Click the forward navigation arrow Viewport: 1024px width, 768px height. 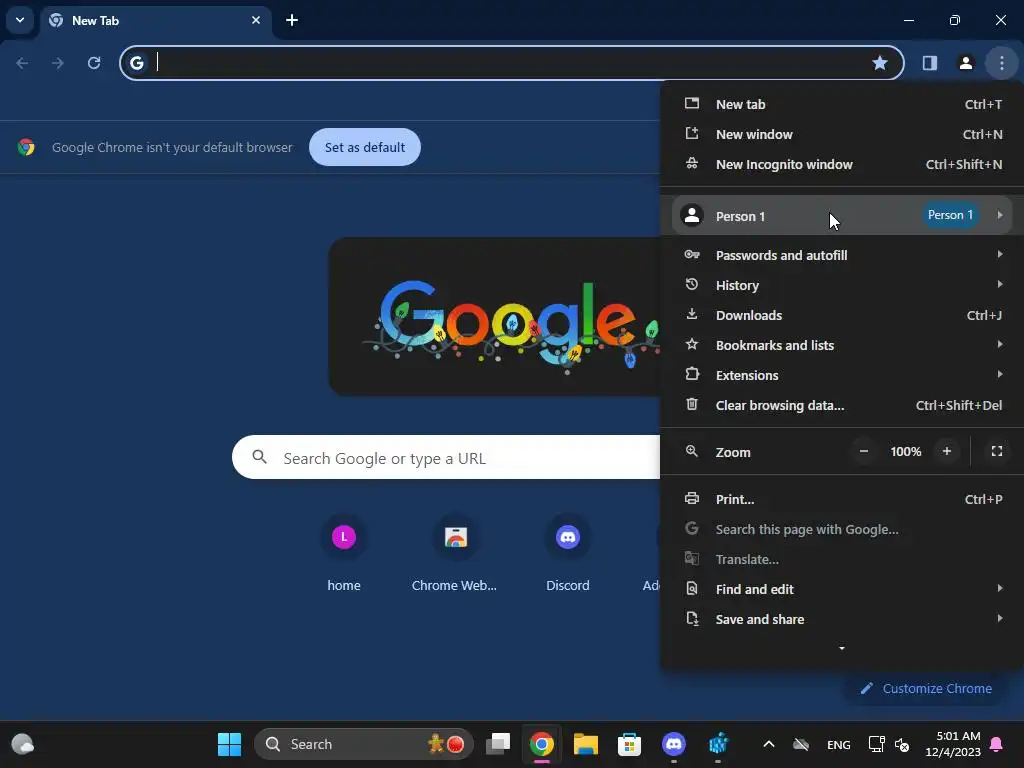(57, 63)
